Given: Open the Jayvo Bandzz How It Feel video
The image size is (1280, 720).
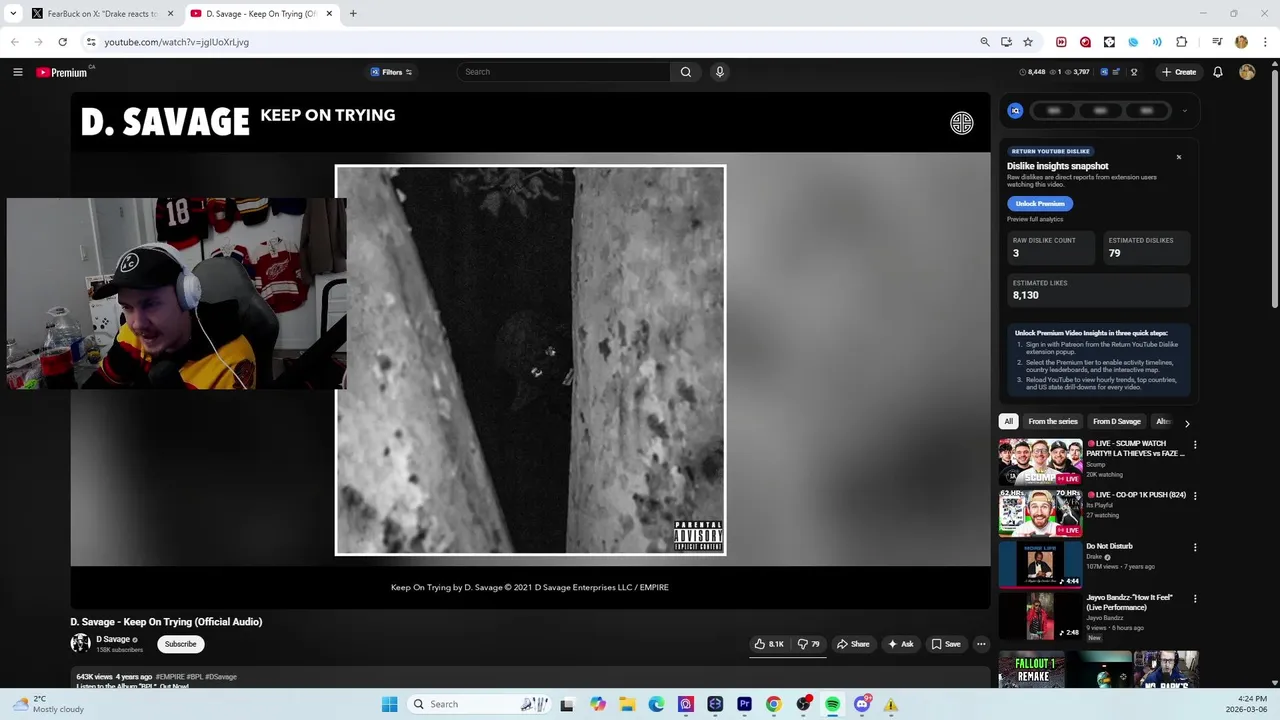Looking at the screenshot, I should (x=1040, y=616).
